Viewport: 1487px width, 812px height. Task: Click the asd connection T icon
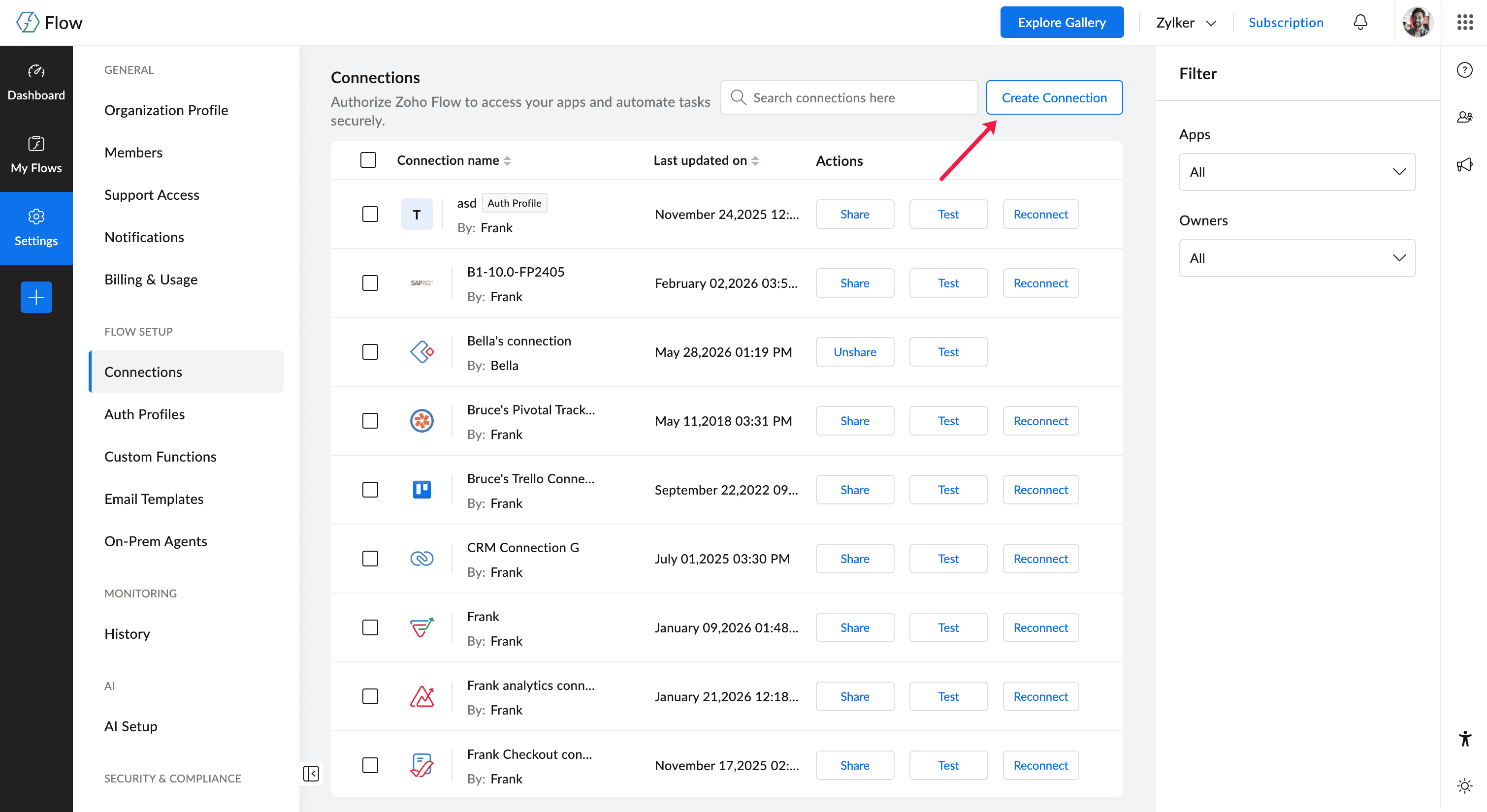(x=417, y=214)
